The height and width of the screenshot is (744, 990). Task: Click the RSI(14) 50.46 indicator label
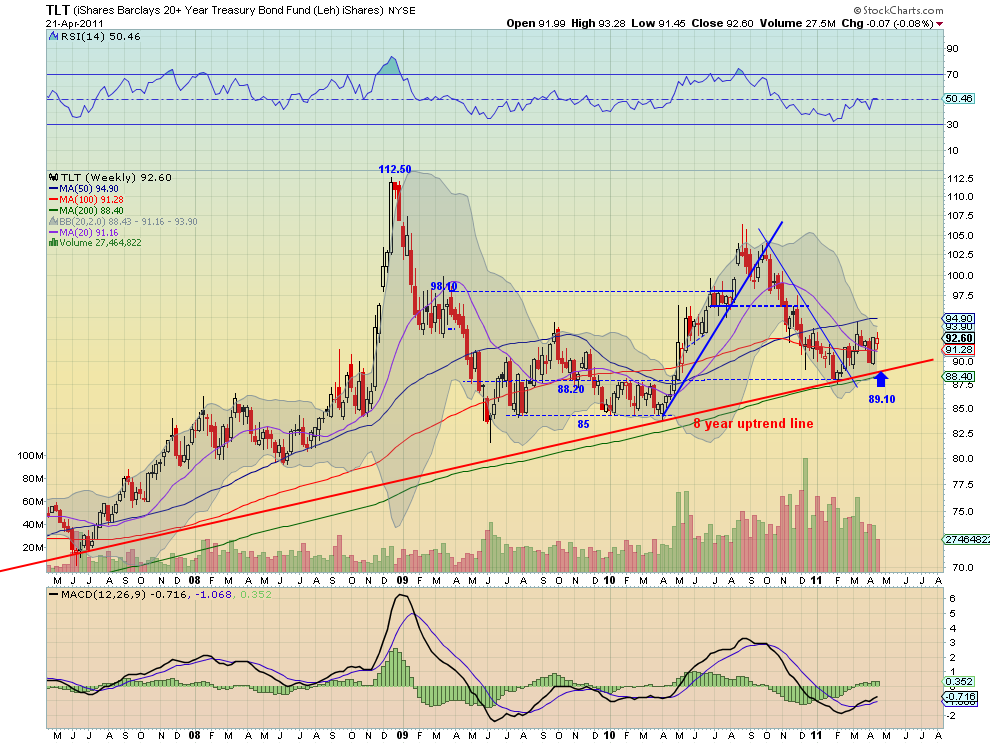(x=100, y=37)
